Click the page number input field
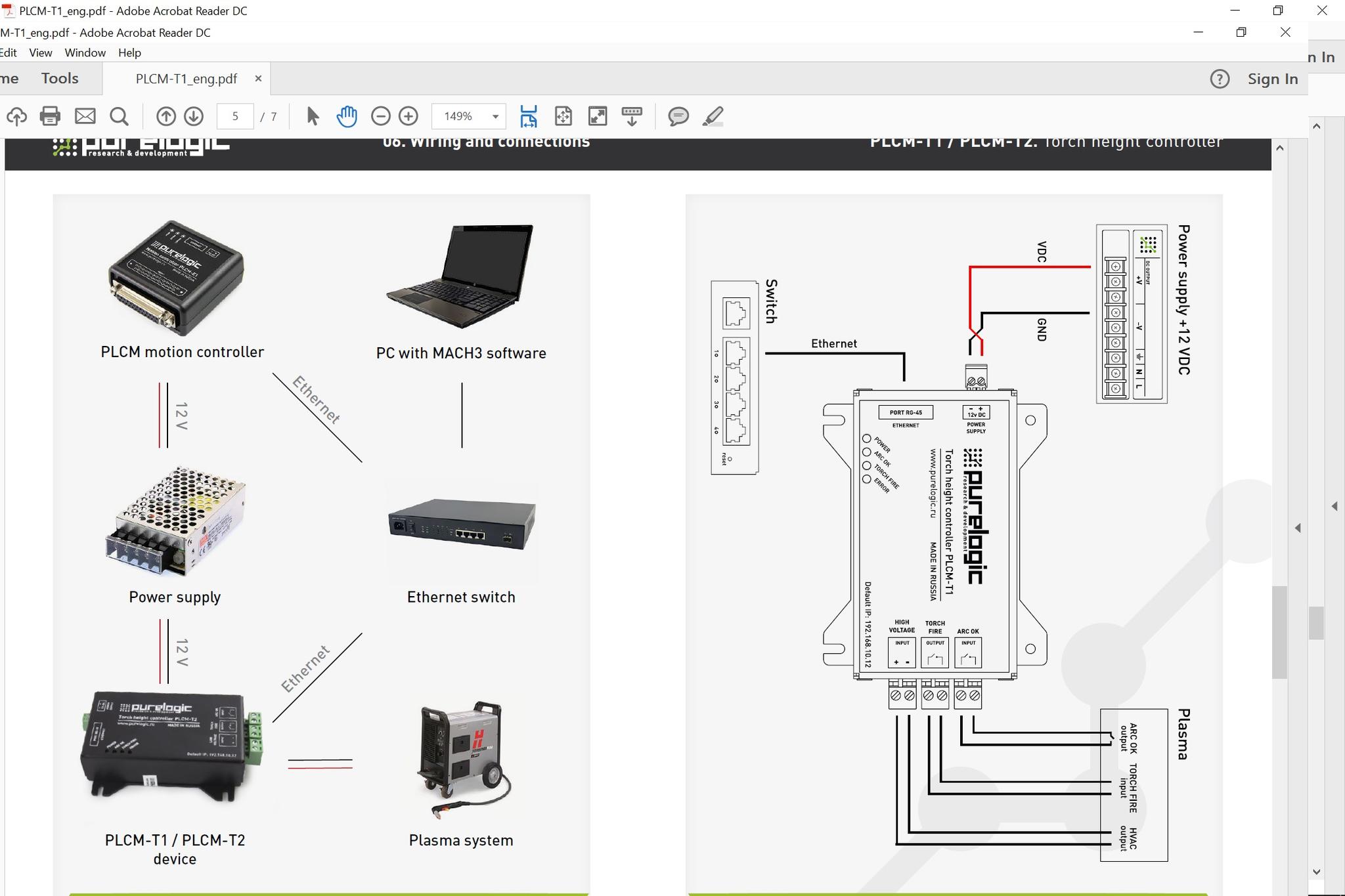Viewport: 1345px width, 896px height. coord(234,116)
